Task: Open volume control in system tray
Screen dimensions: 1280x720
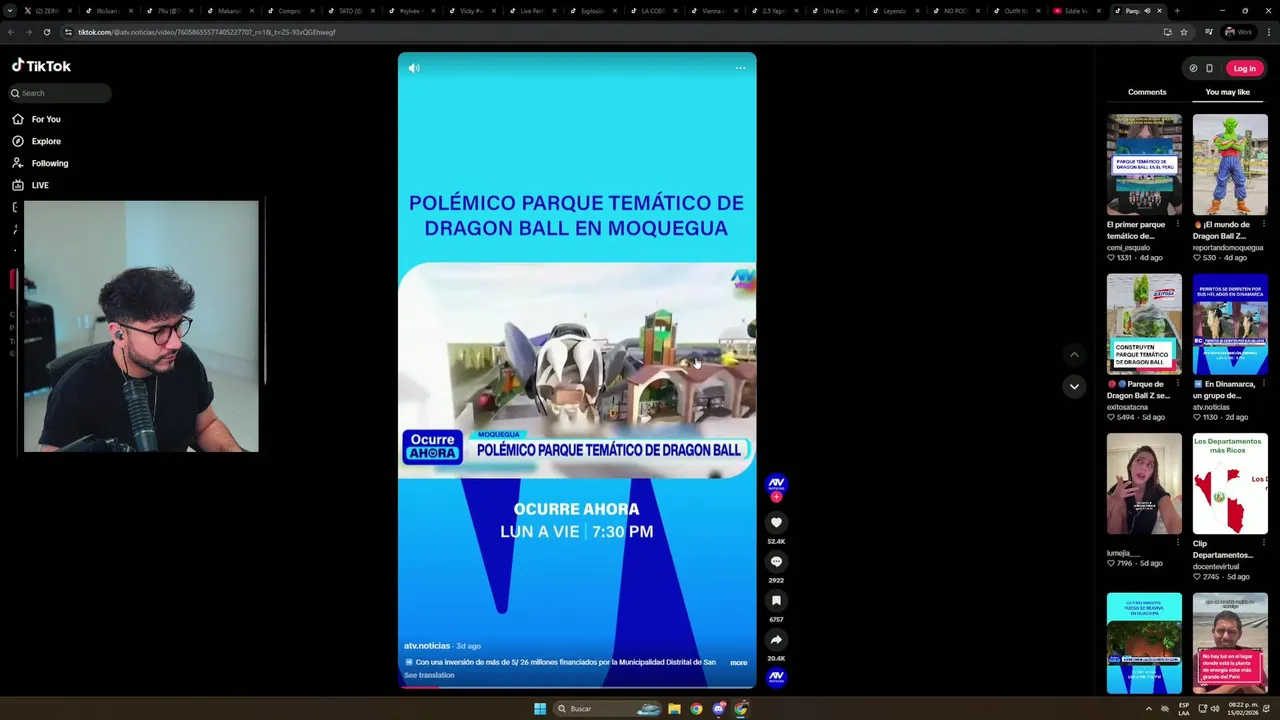Action: click(x=1215, y=709)
